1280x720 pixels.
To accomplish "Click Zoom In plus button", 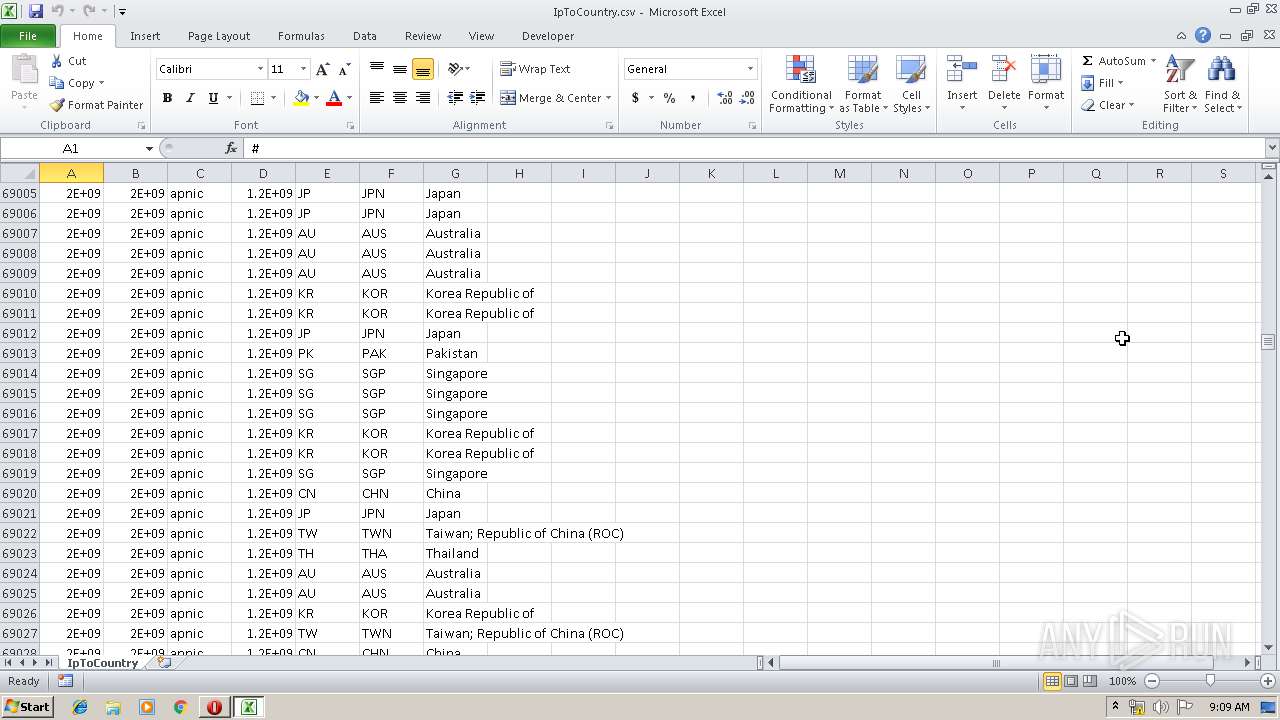I will [1268, 681].
